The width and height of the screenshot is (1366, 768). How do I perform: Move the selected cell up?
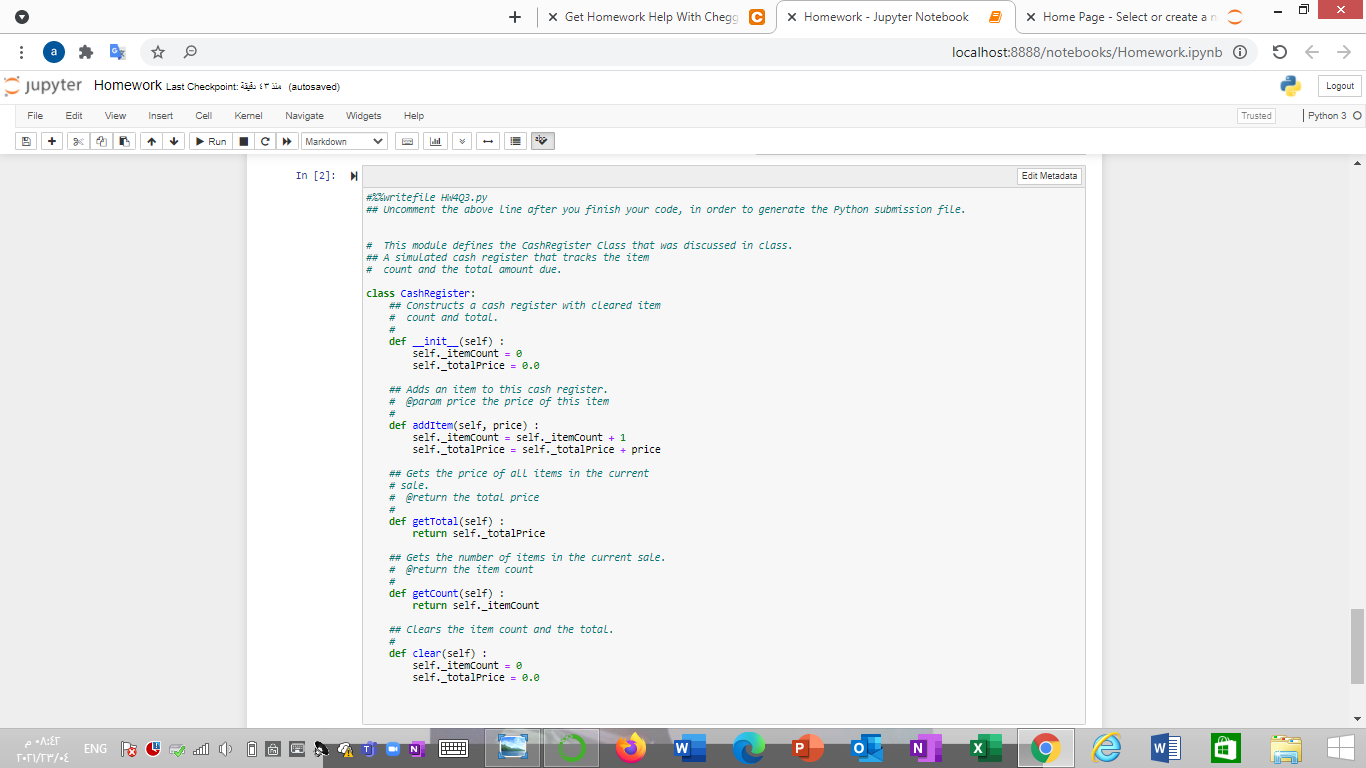pos(151,142)
